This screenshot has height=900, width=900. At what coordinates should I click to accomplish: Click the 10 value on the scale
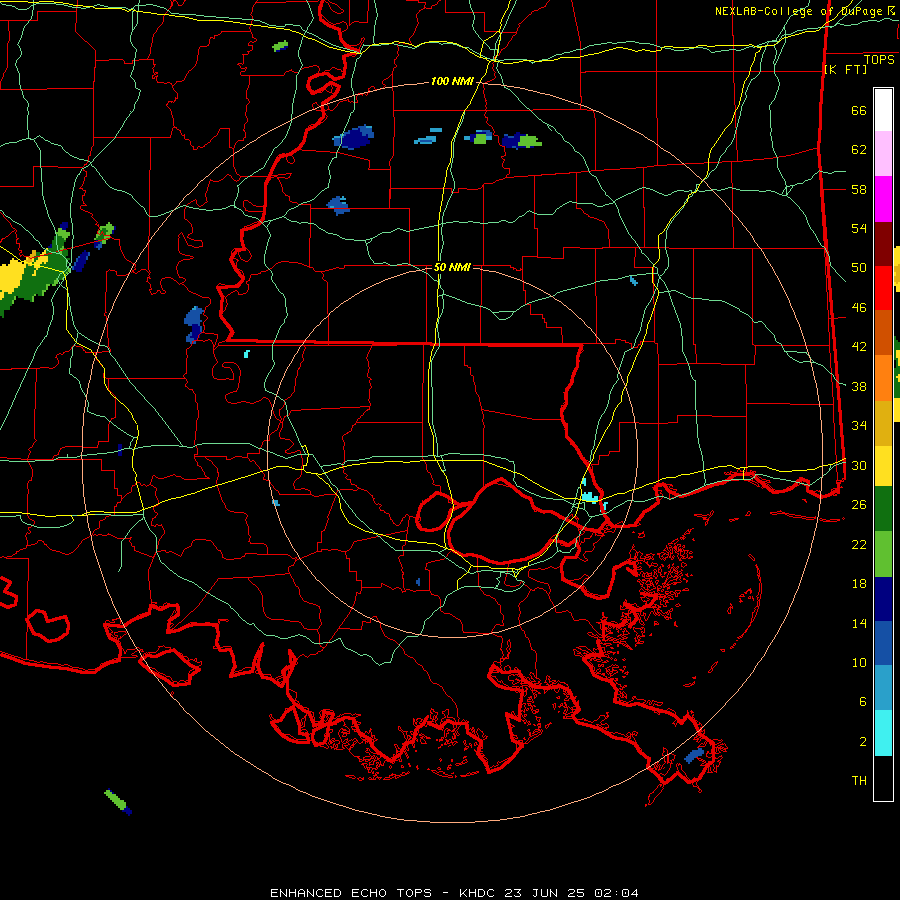click(859, 662)
